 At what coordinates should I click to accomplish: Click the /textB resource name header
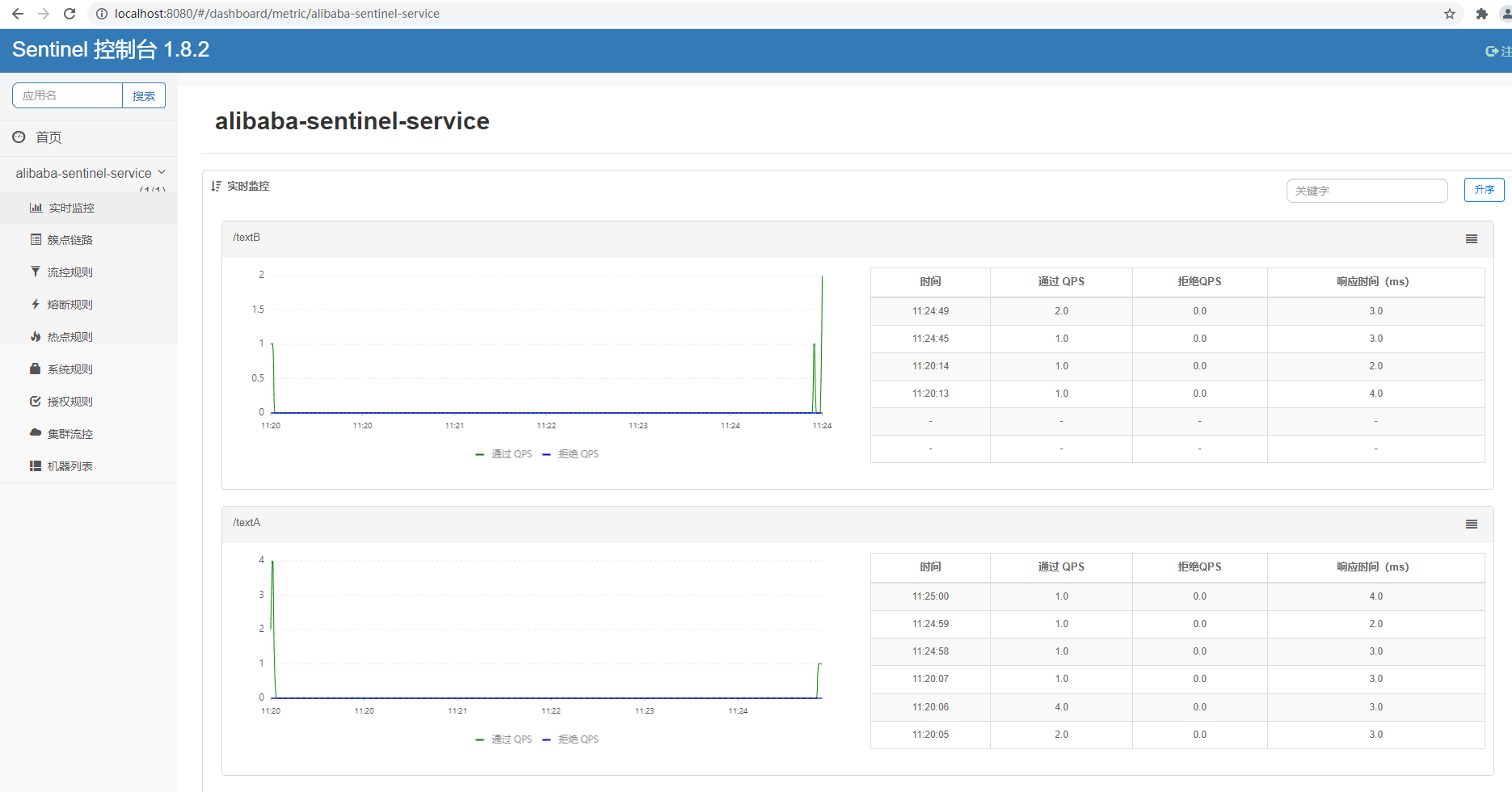pyautogui.click(x=246, y=238)
